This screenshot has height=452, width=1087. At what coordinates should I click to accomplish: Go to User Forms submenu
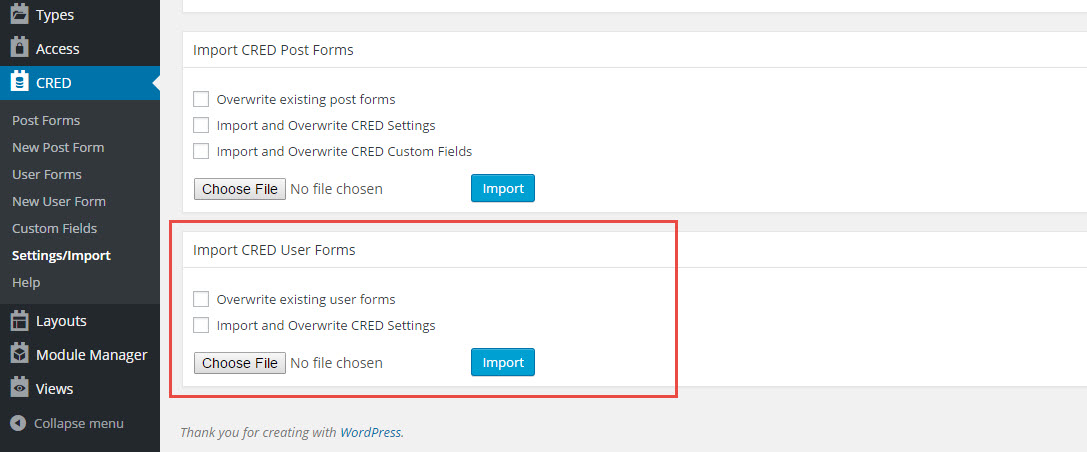coord(46,175)
